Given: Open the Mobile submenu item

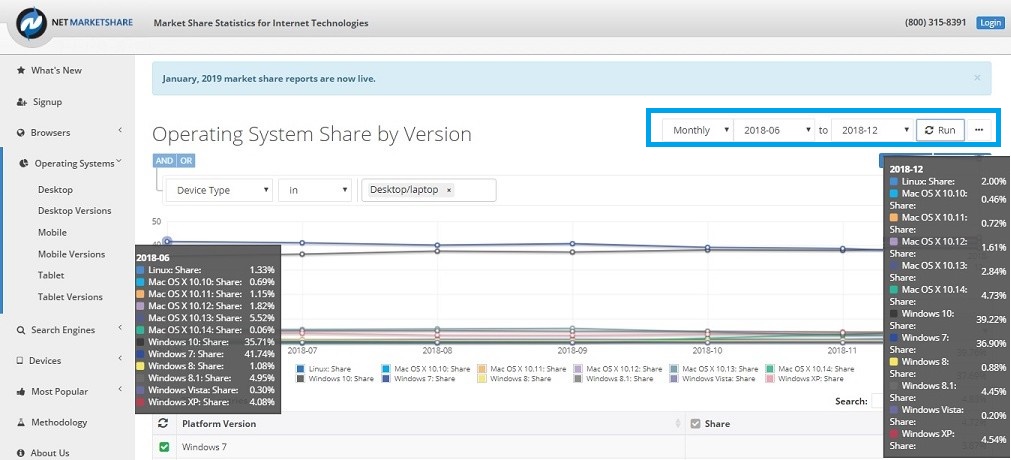Looking at the screenshot, I should pos(52,232).
